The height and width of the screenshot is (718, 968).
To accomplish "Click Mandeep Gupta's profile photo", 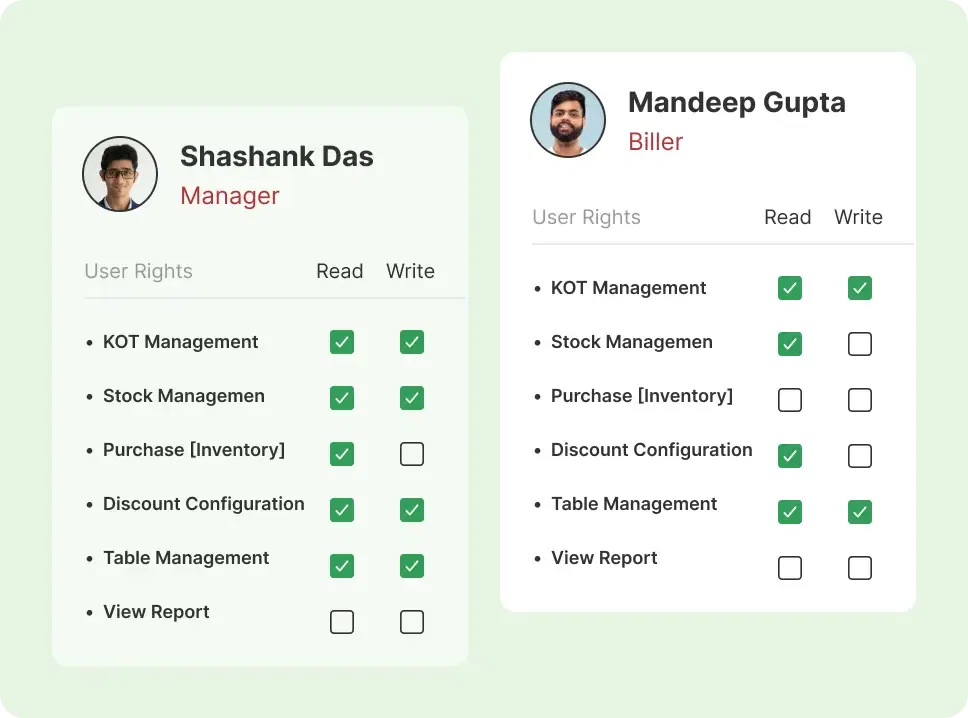I will pos(568,120).
